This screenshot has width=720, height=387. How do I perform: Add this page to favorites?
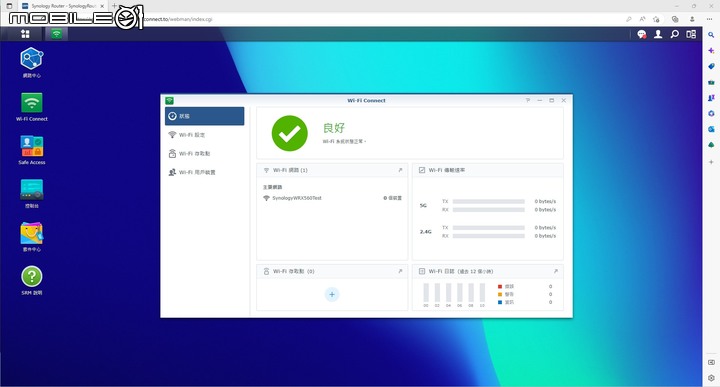click(x=656, y=19)
